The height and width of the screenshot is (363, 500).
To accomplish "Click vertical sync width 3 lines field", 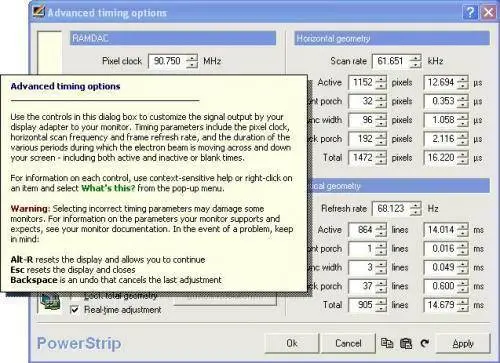I will click(362, 267).
